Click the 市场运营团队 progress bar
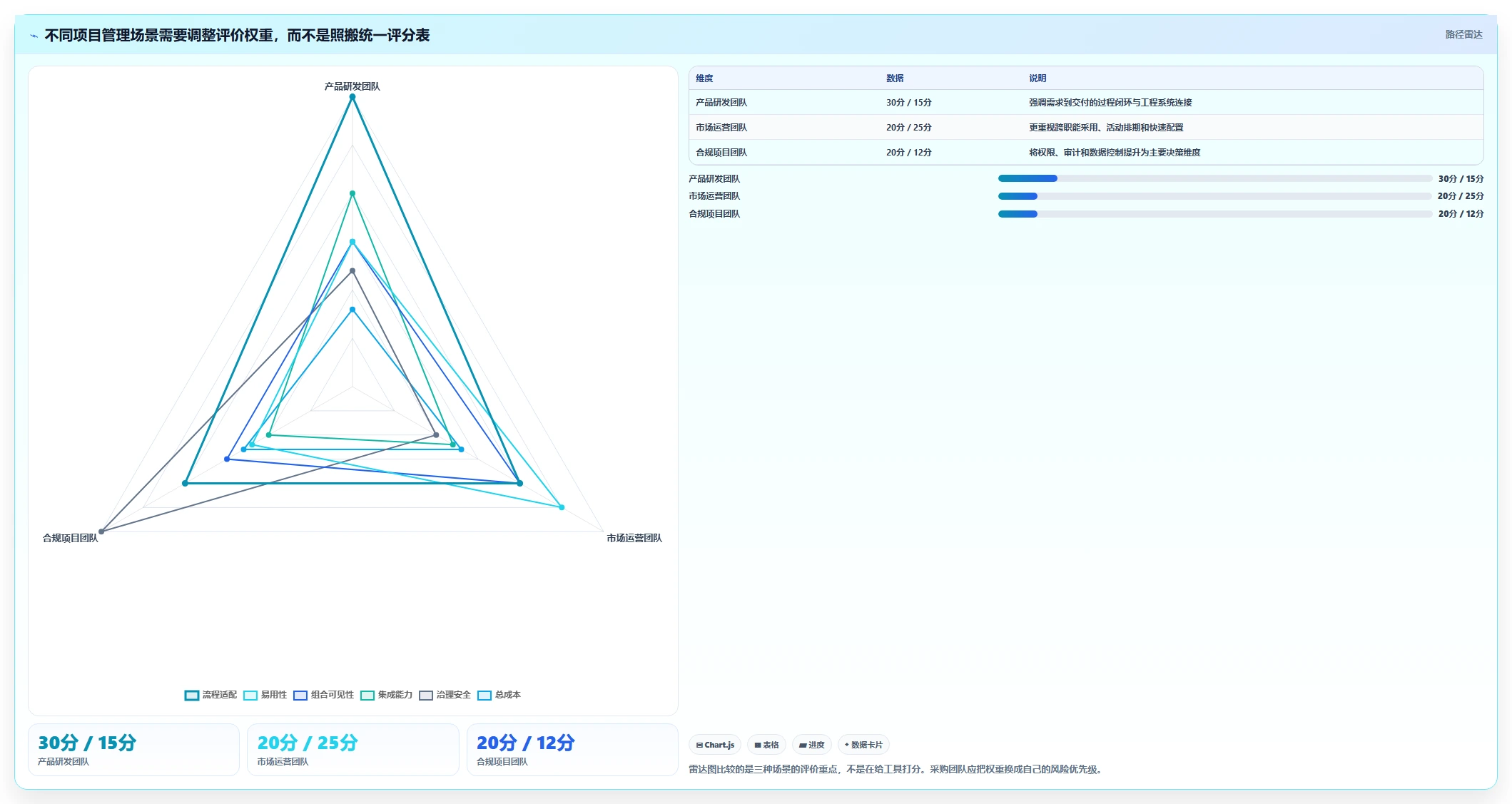The width and height of the screenshot is (1512, 804). click(1214, 196)
